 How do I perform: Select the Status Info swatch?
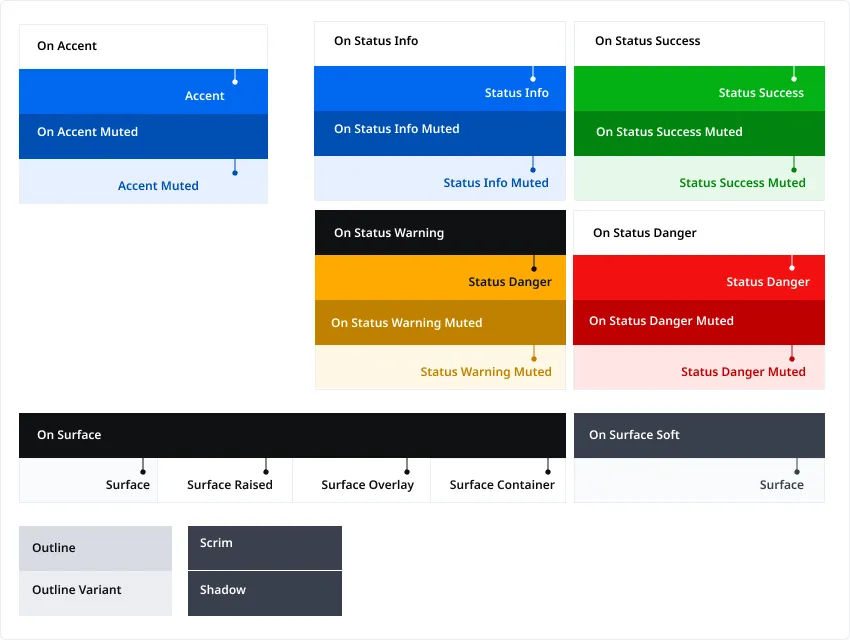pyautogui.click(x=440, y=91)
